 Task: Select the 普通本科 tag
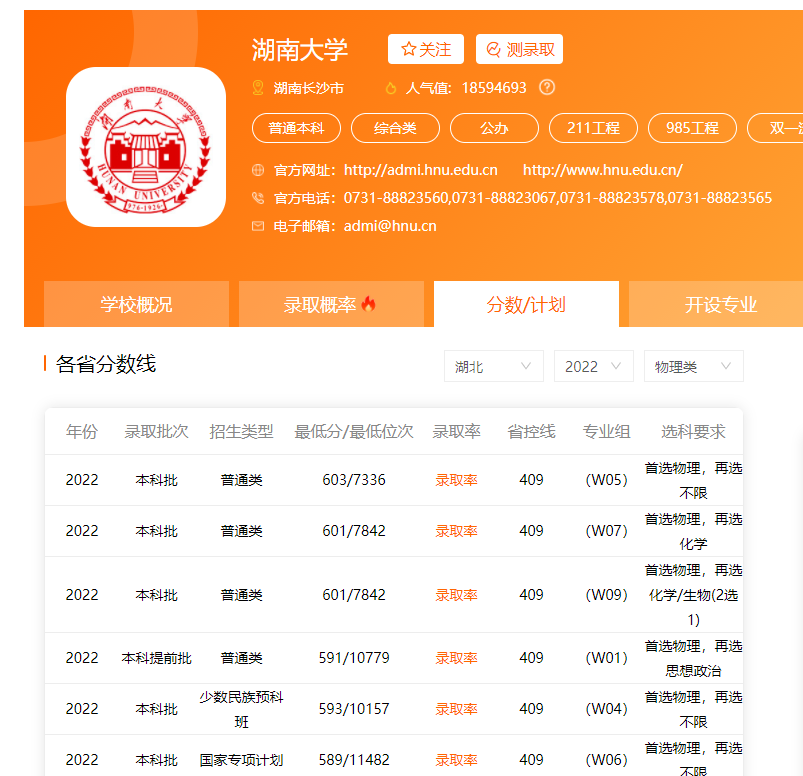(x=297, y=128)
